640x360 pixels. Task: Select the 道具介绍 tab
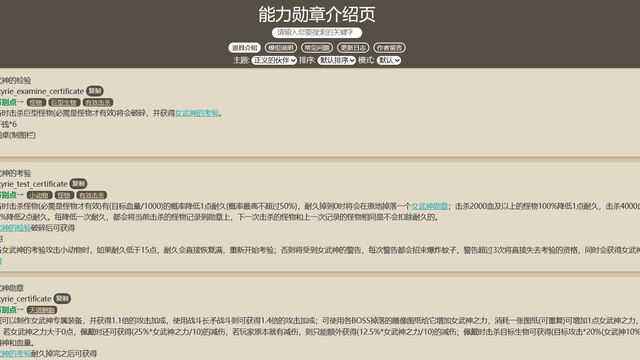pos(244,48)
